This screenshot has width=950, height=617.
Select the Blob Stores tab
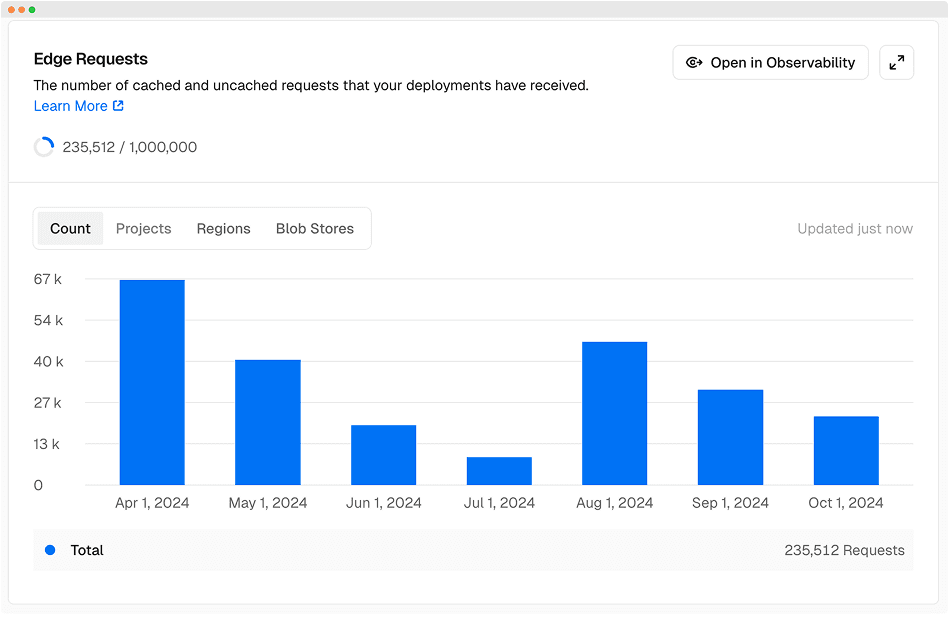coord(314,228)
